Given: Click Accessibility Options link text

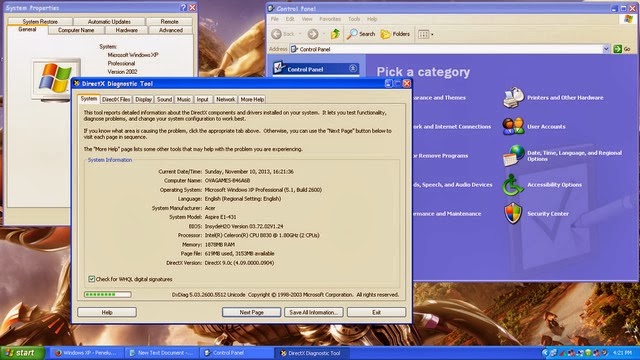Looking at the screenshot, I should click(x=554, y=184).
